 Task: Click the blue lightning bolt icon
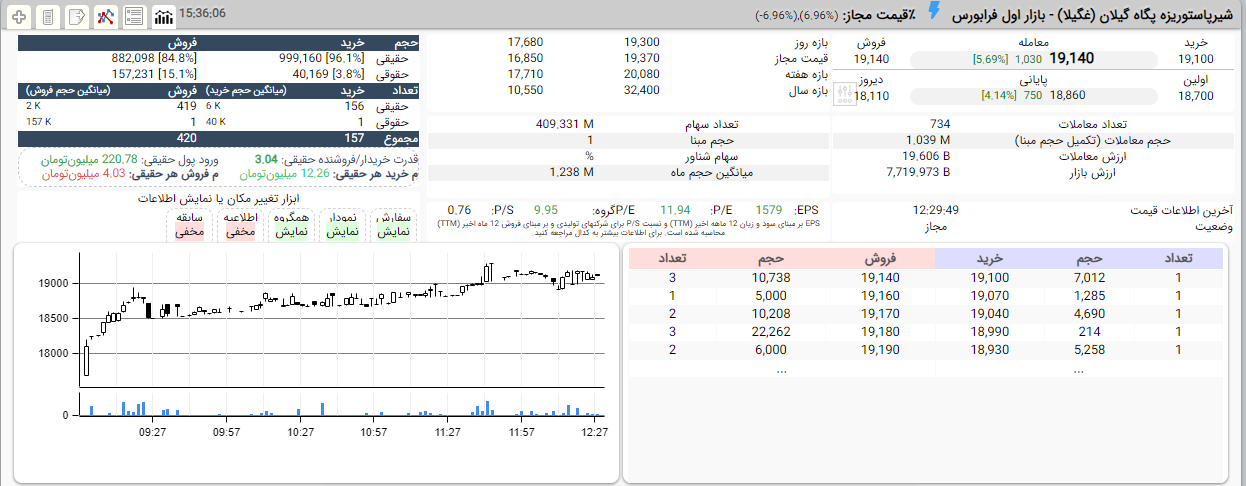tap(934, 12)
